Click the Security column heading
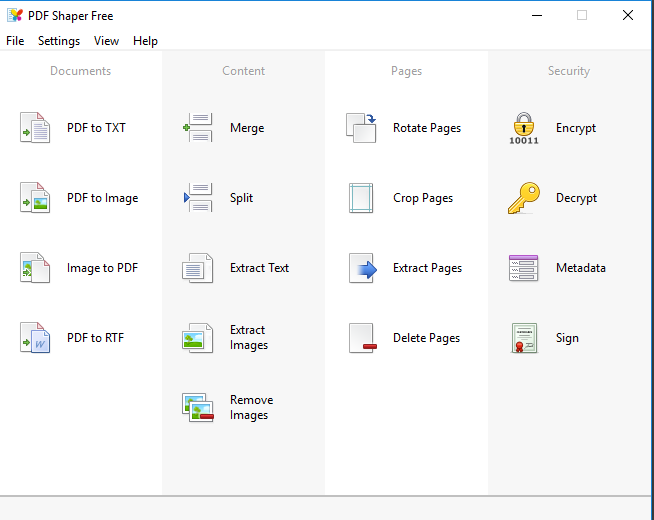The image size is (654, 520). pos(569,71)
